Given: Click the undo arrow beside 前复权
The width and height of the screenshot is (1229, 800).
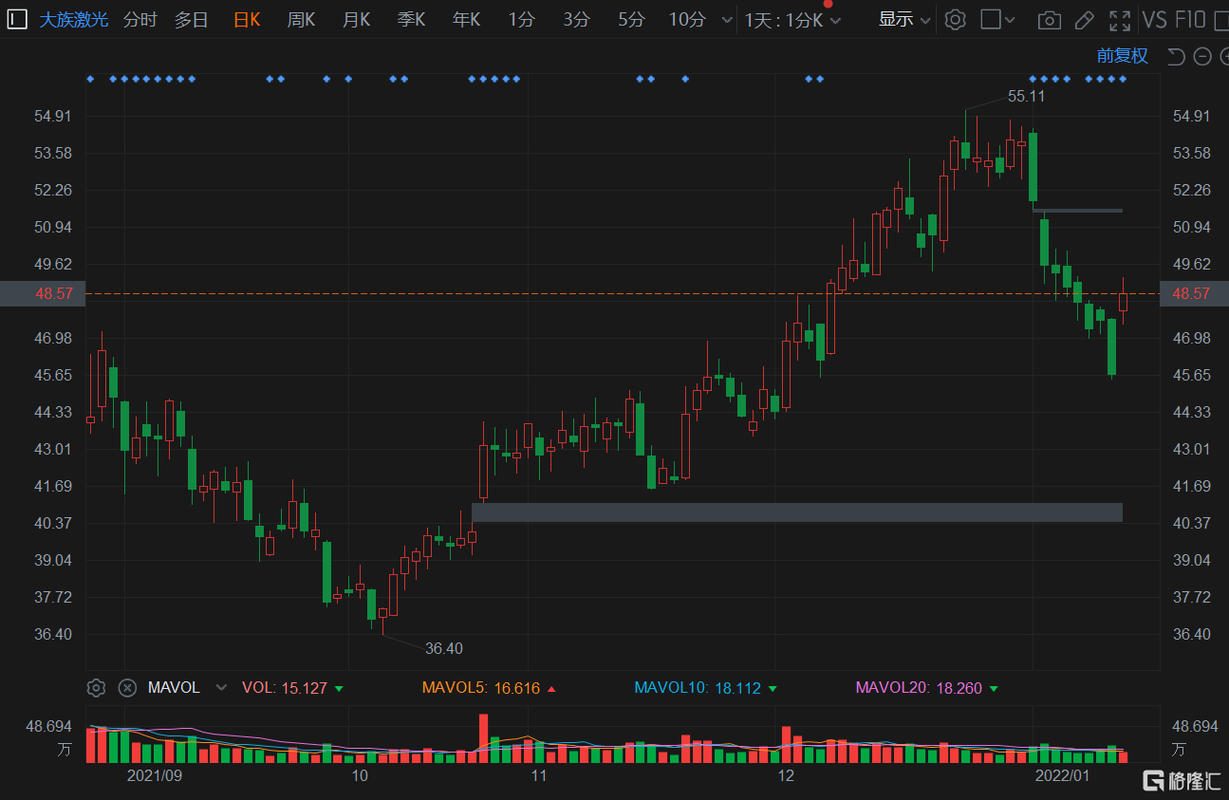Looking at the screenshot, I should 1176,56.
